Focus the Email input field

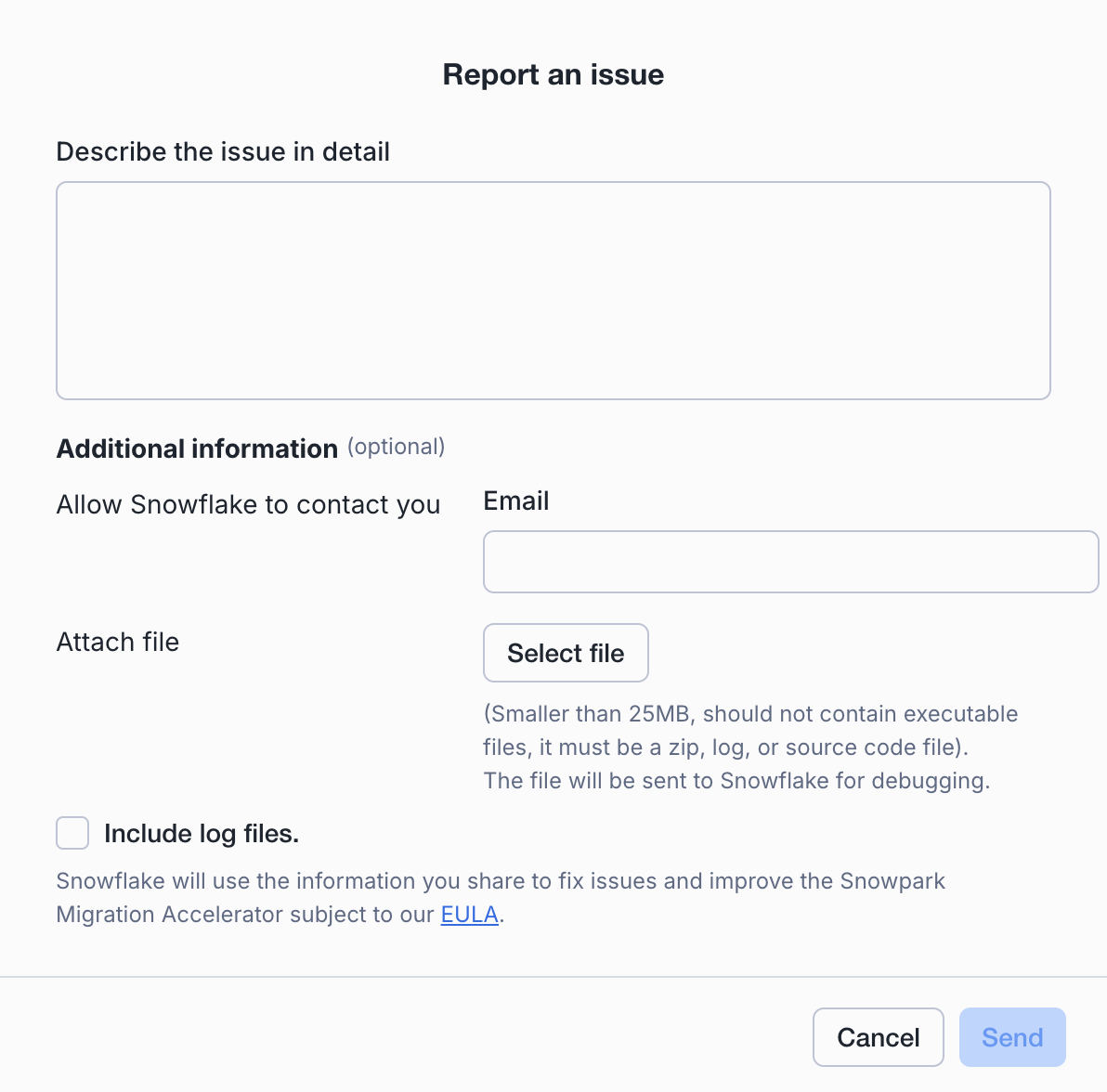(790, 562)
